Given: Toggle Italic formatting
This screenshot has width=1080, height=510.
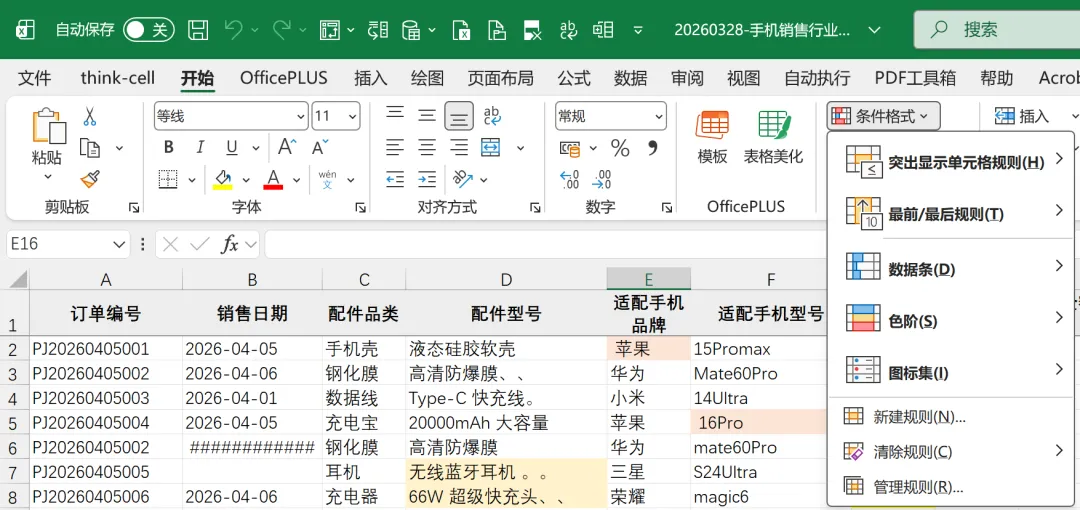Looking at the screenshot, I should click(x=200, y=147).
